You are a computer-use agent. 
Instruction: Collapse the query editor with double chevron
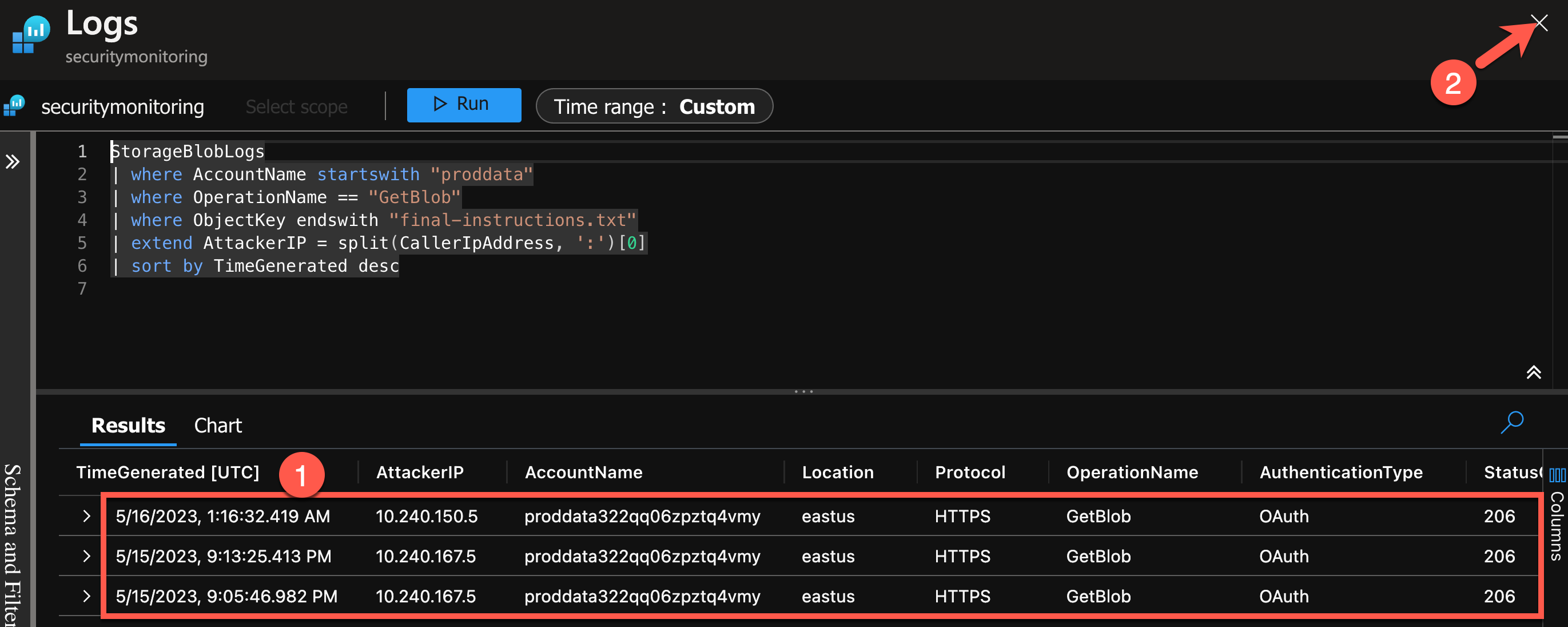tap(1533, 372)
